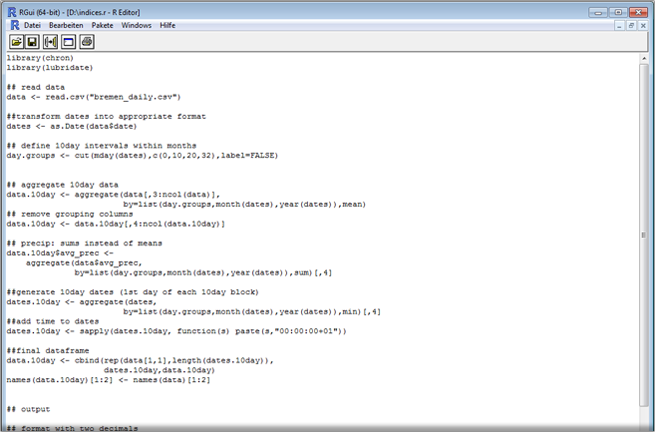This screenshot has height=432, width=655.
Task: Click the line 'library(chron)'
Action: (40, 58)
